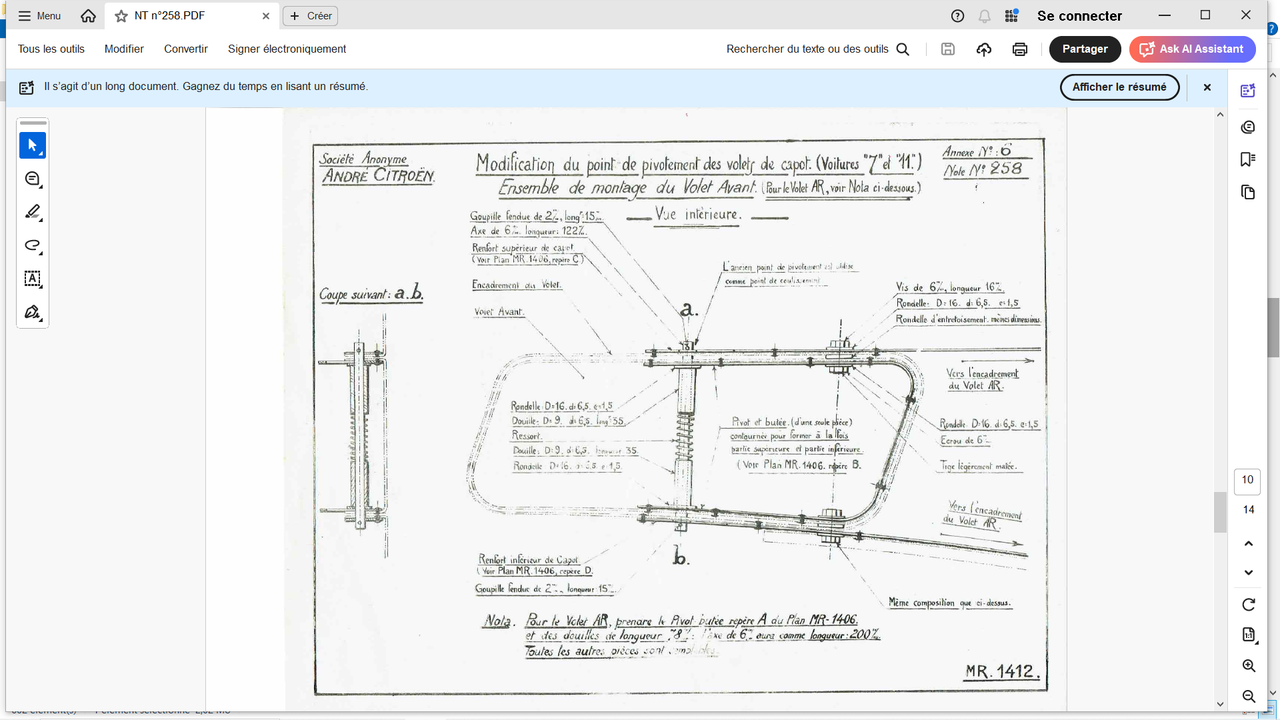1280x720 pixels.
Task: Click 'Coupe suivant: a.b.' label in the drawing
Action: click(x=371, y=294)
